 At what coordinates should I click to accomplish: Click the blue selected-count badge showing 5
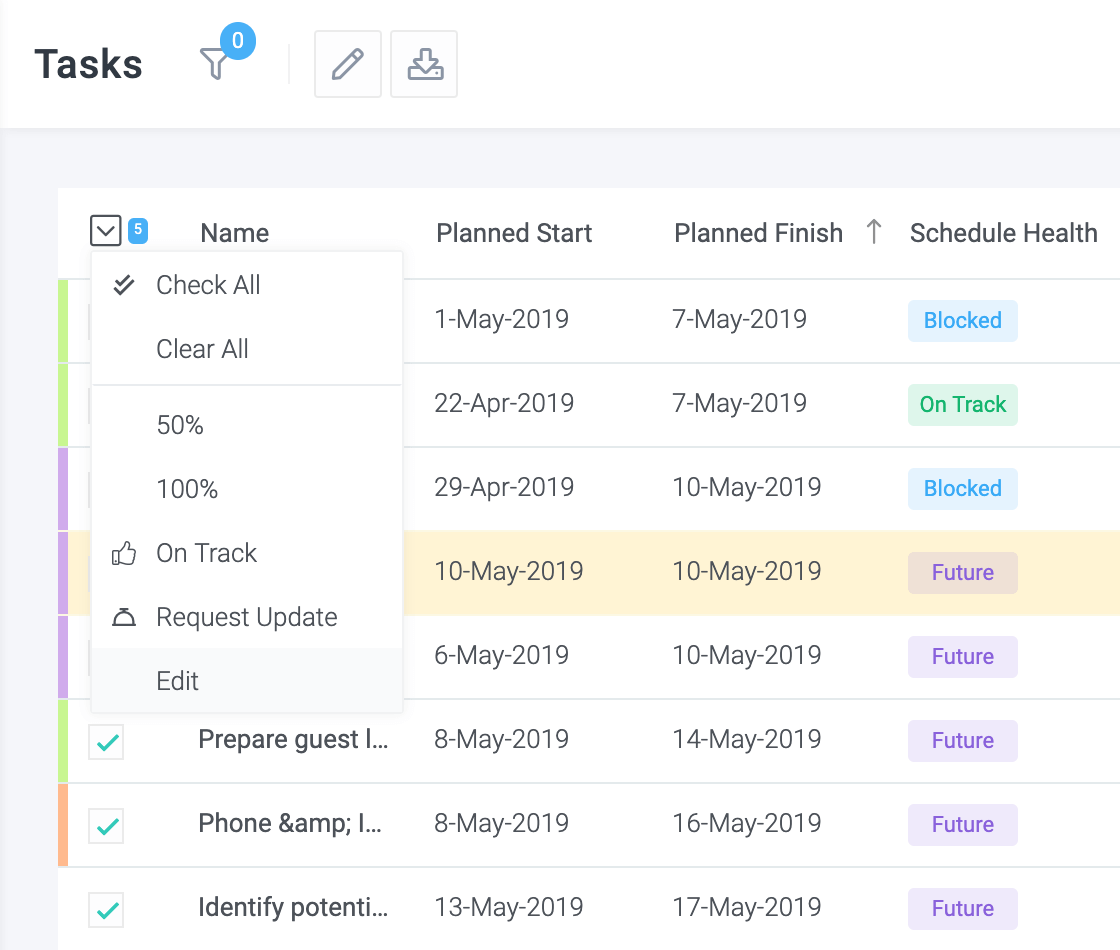(x=138, y=231)
